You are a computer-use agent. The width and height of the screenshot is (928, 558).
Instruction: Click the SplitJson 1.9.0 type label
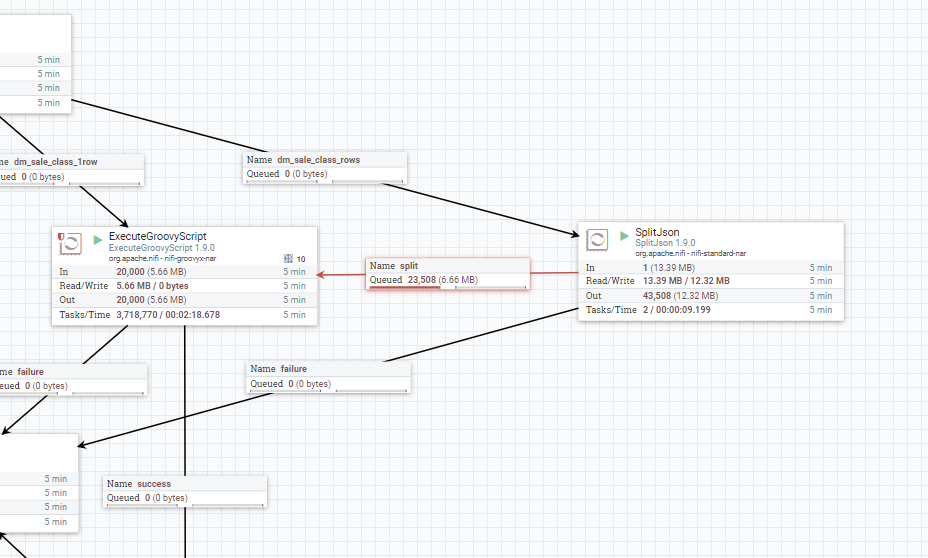[665, 243]
